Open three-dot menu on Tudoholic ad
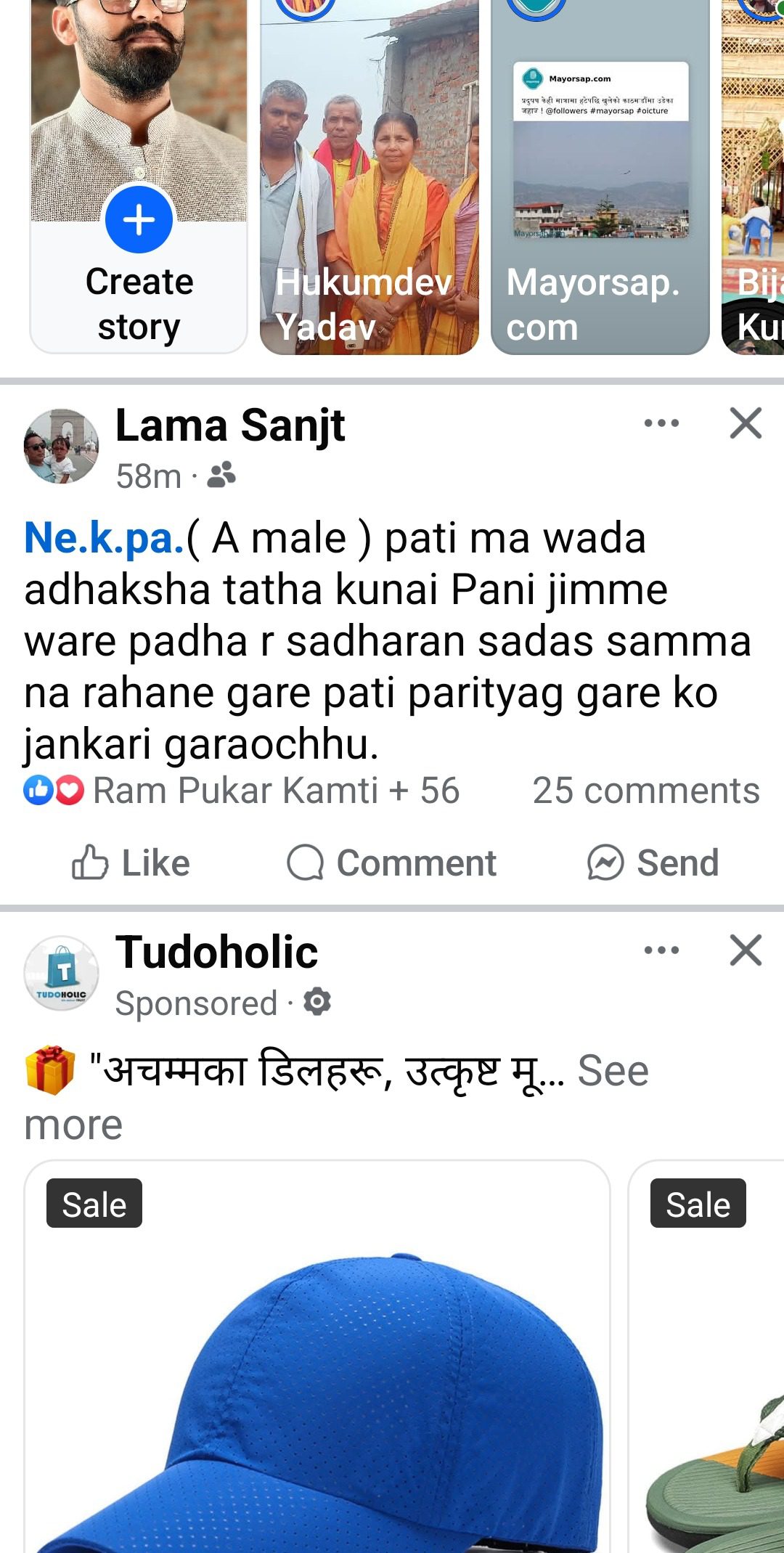 coord(661,950)
